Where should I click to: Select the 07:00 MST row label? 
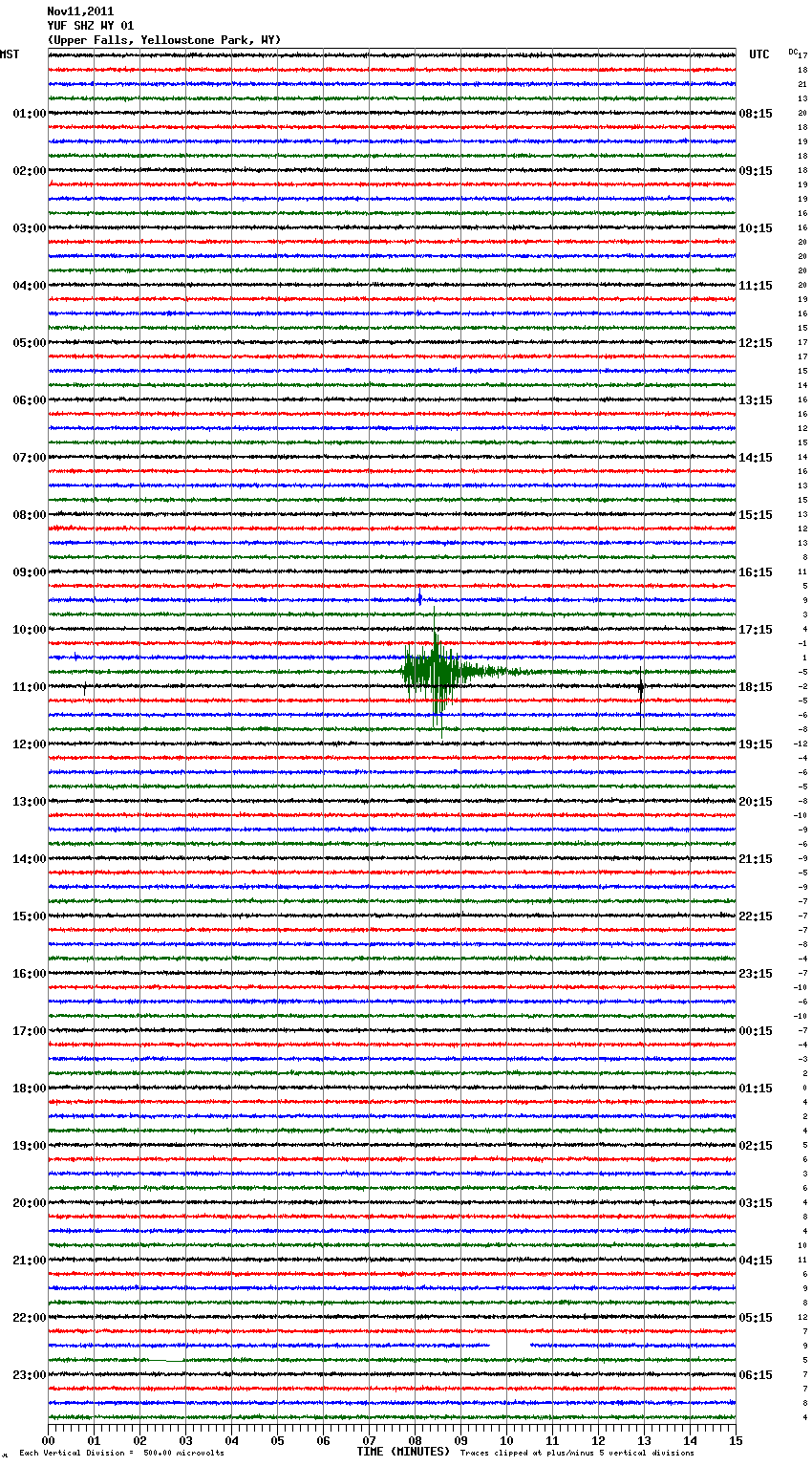[x=30, y=458]
